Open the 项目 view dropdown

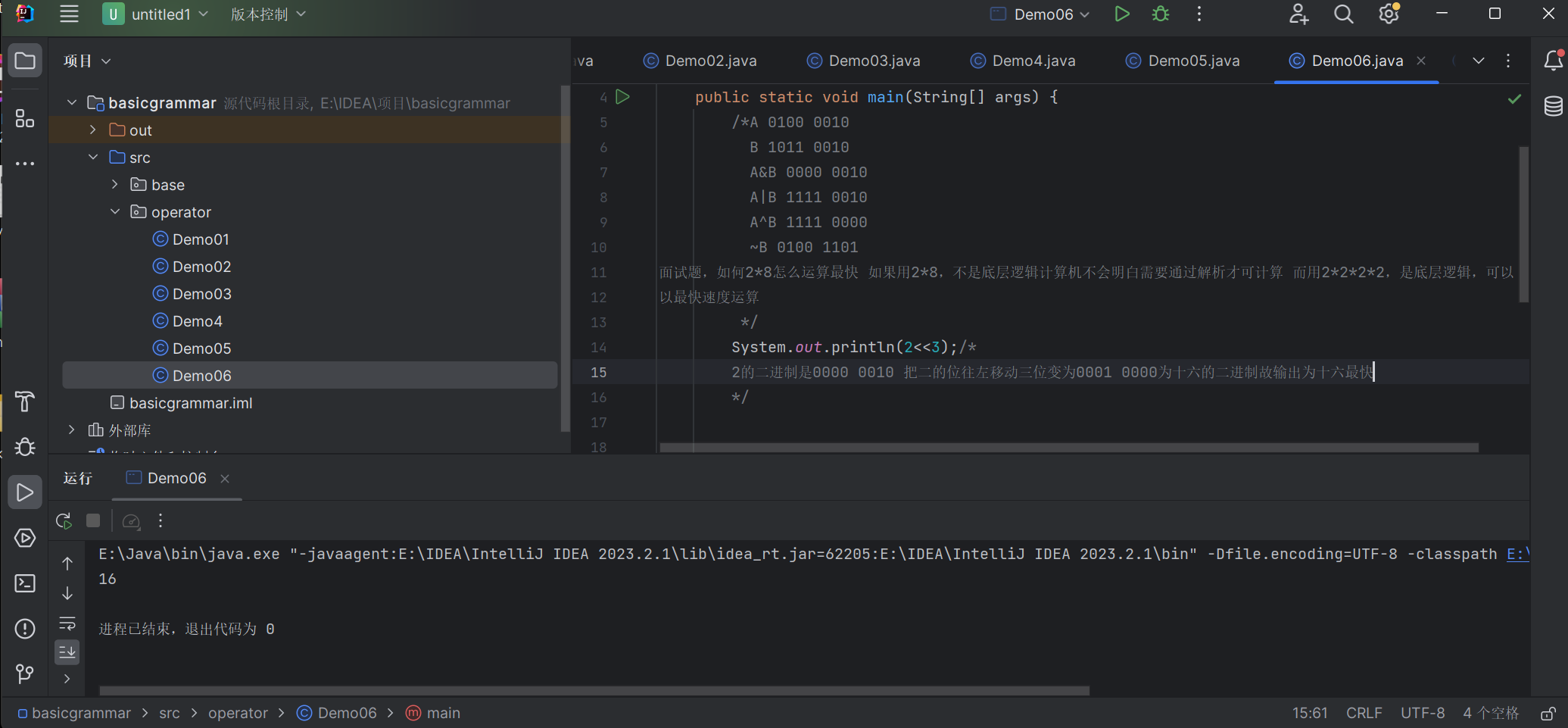87,61
